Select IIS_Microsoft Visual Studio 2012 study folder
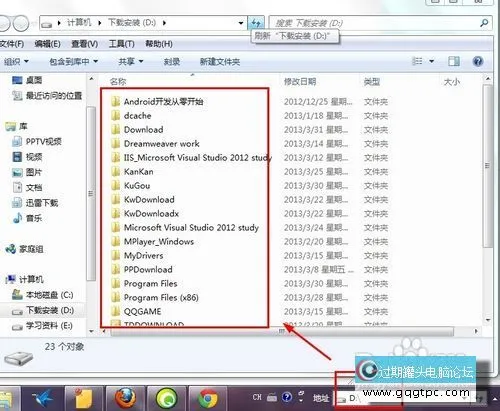 pyautogui.click(x=191, y=158)
